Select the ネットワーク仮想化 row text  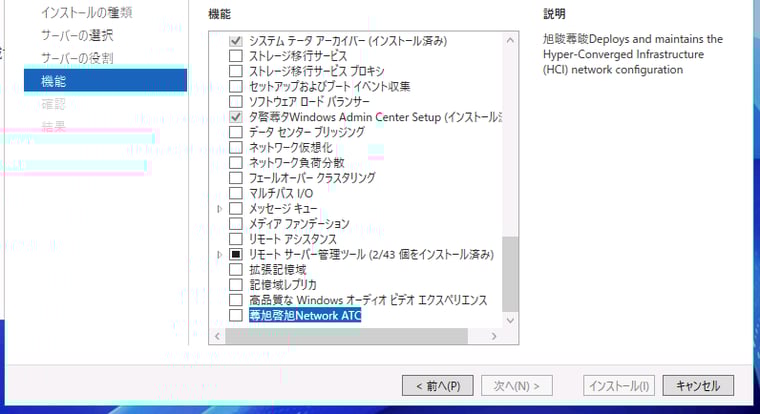click(291, 147)
